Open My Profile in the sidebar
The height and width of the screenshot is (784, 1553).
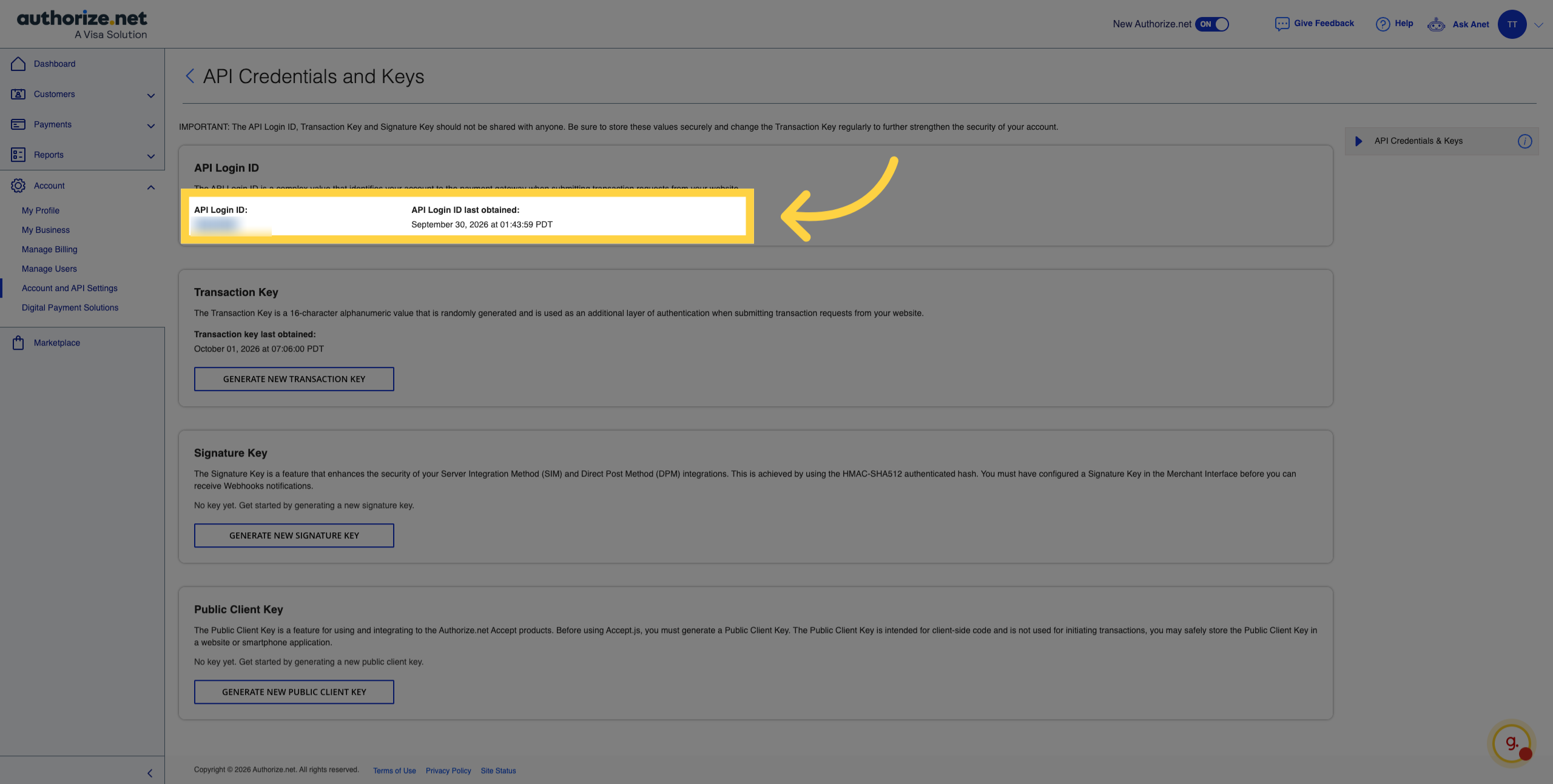41,210
